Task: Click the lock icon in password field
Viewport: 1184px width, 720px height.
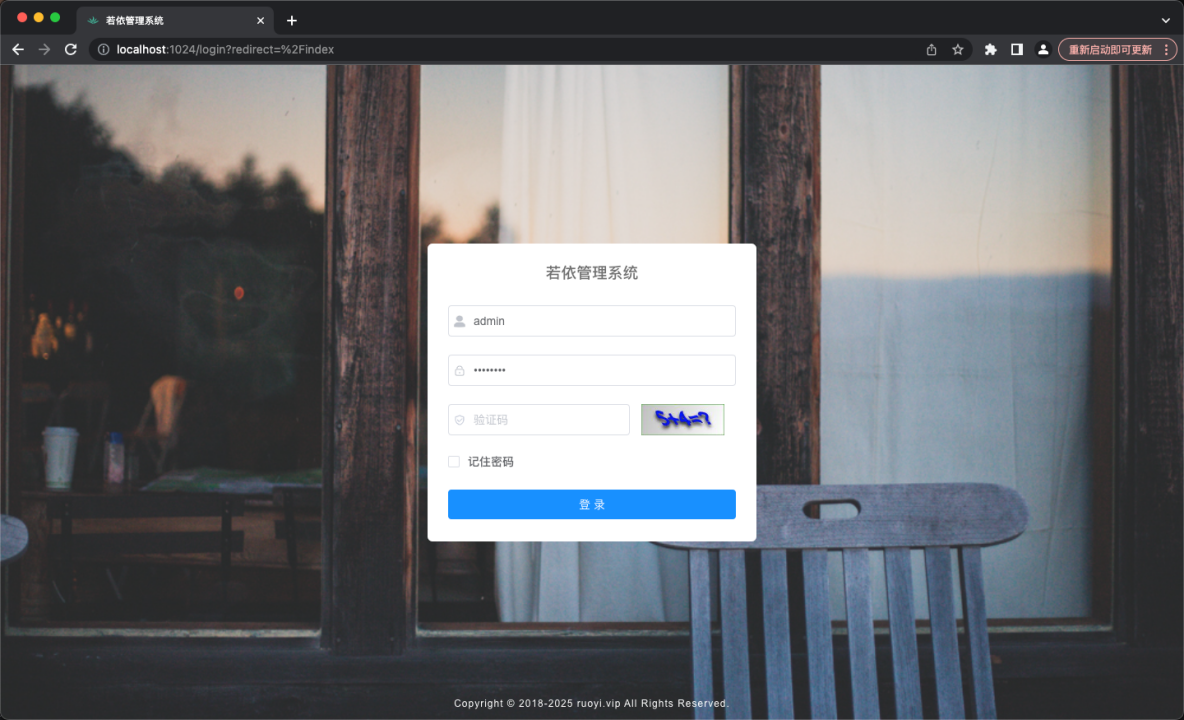Action: pyautogui.click(x=459, y=371)
